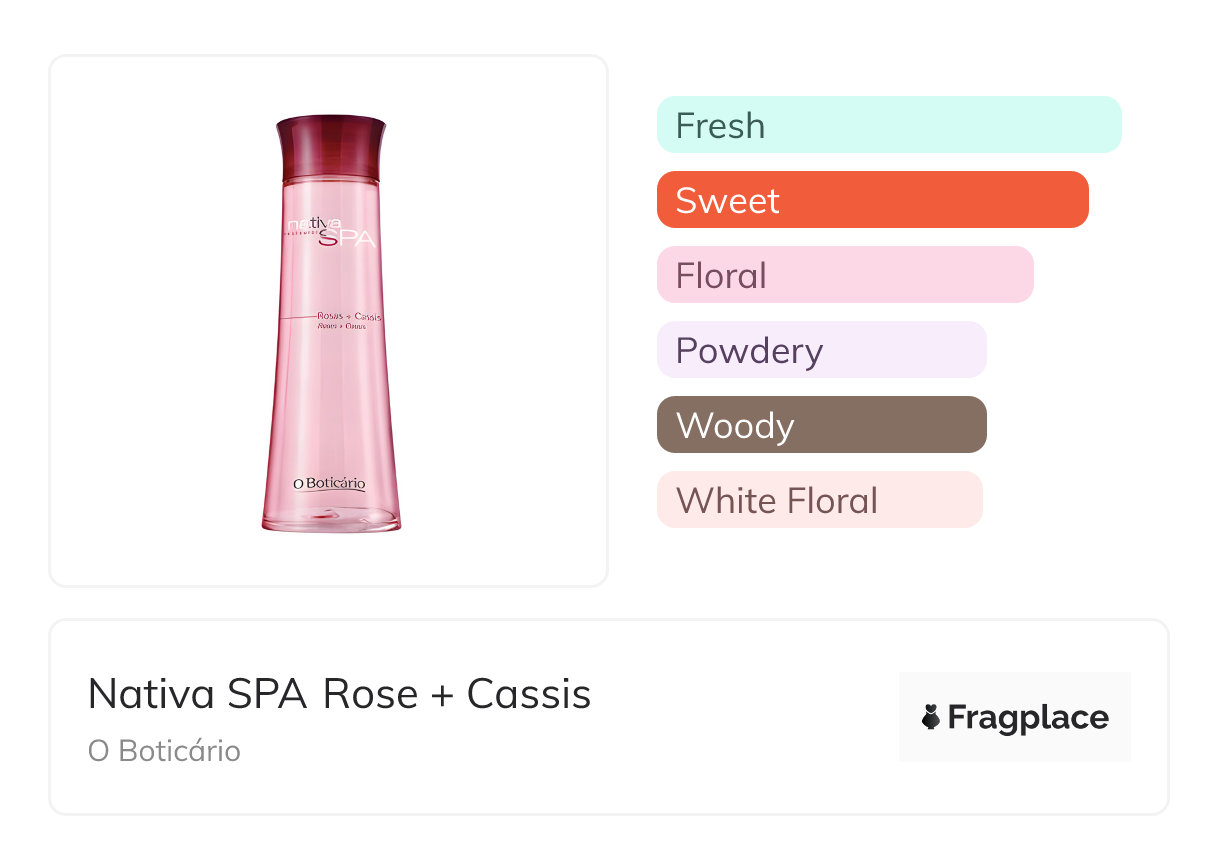The width and height of the screenshot is (1218, 864).
Task: Click the White Floral accord bar
Action: (819, 500)
